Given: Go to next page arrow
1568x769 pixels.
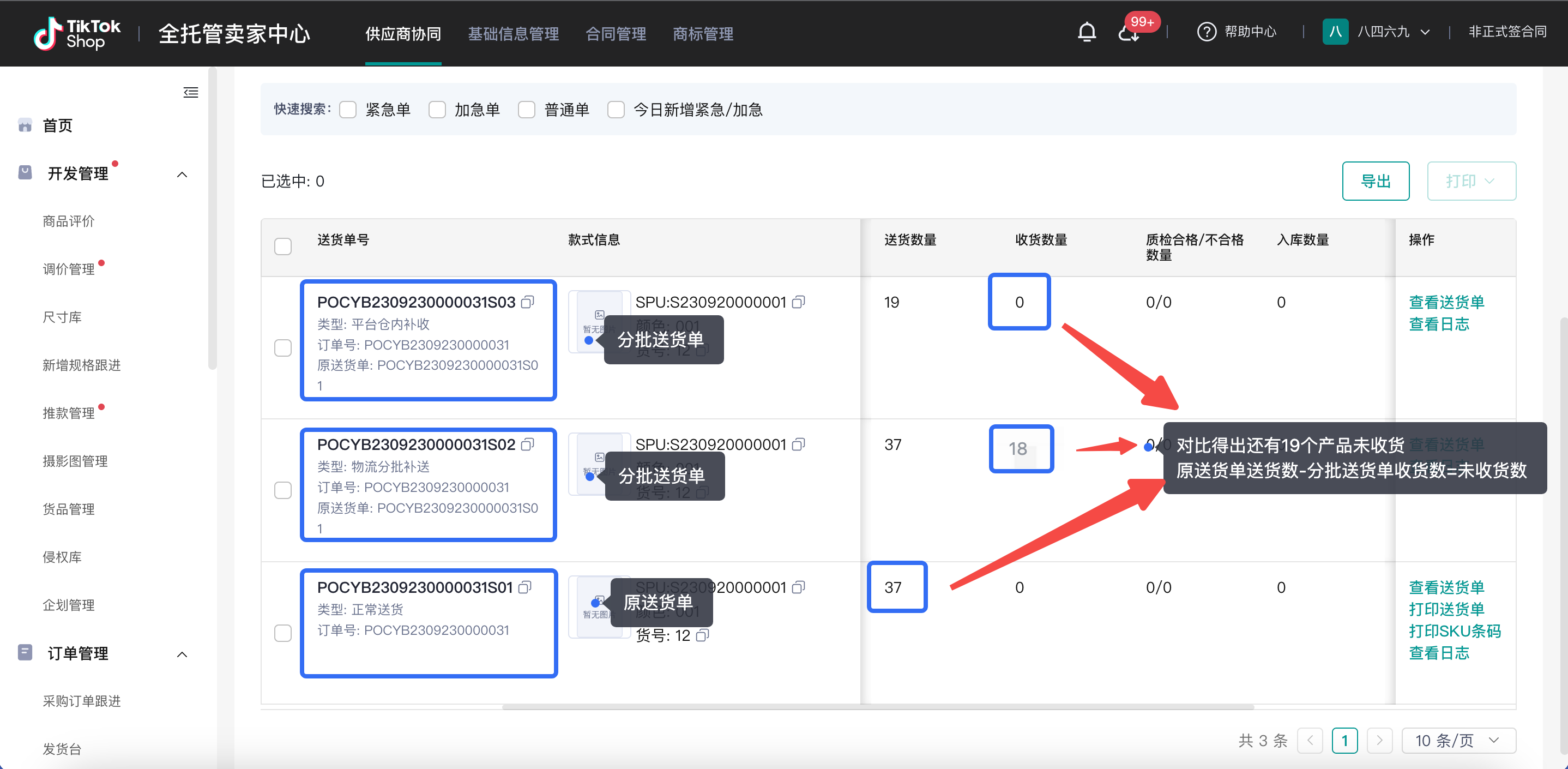Looking at the screenshot, I should click(x=1379, y=741).
